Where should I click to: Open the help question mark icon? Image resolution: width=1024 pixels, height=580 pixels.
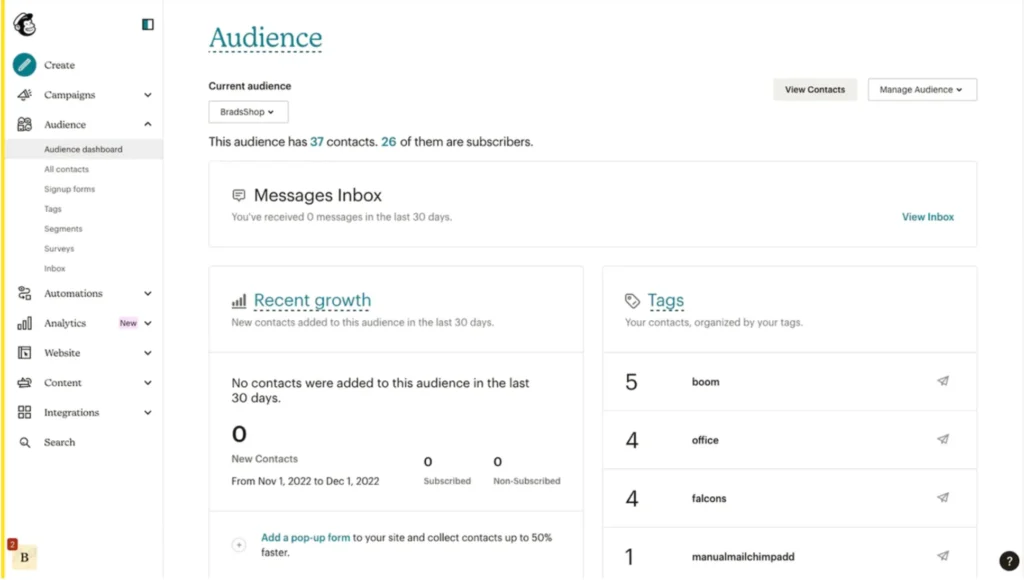pos(1008,561)
